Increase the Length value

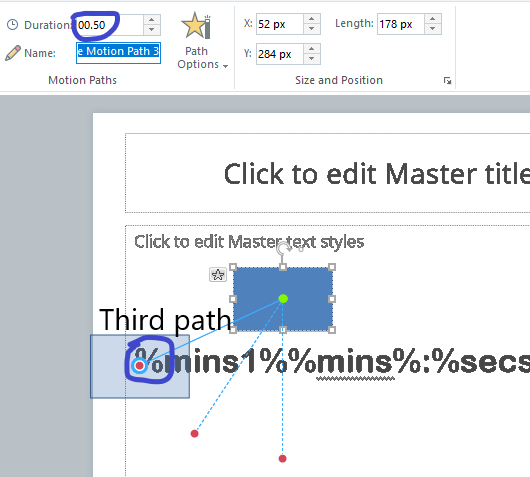(x=433, y=19)
